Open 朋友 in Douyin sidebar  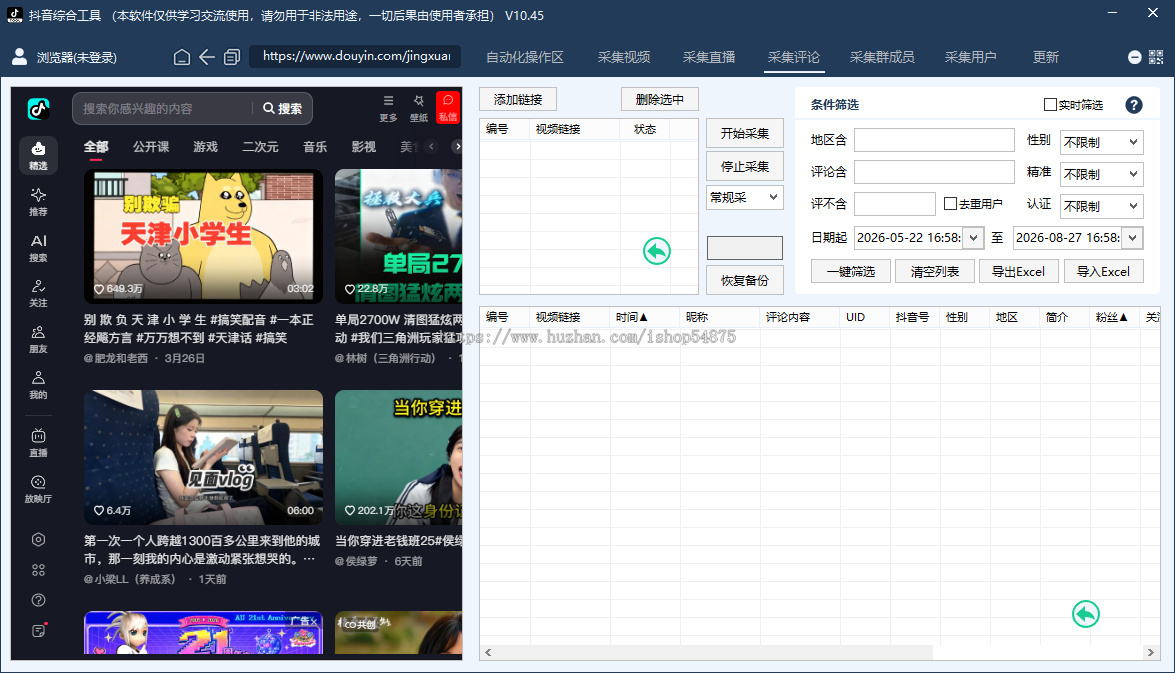38,339
